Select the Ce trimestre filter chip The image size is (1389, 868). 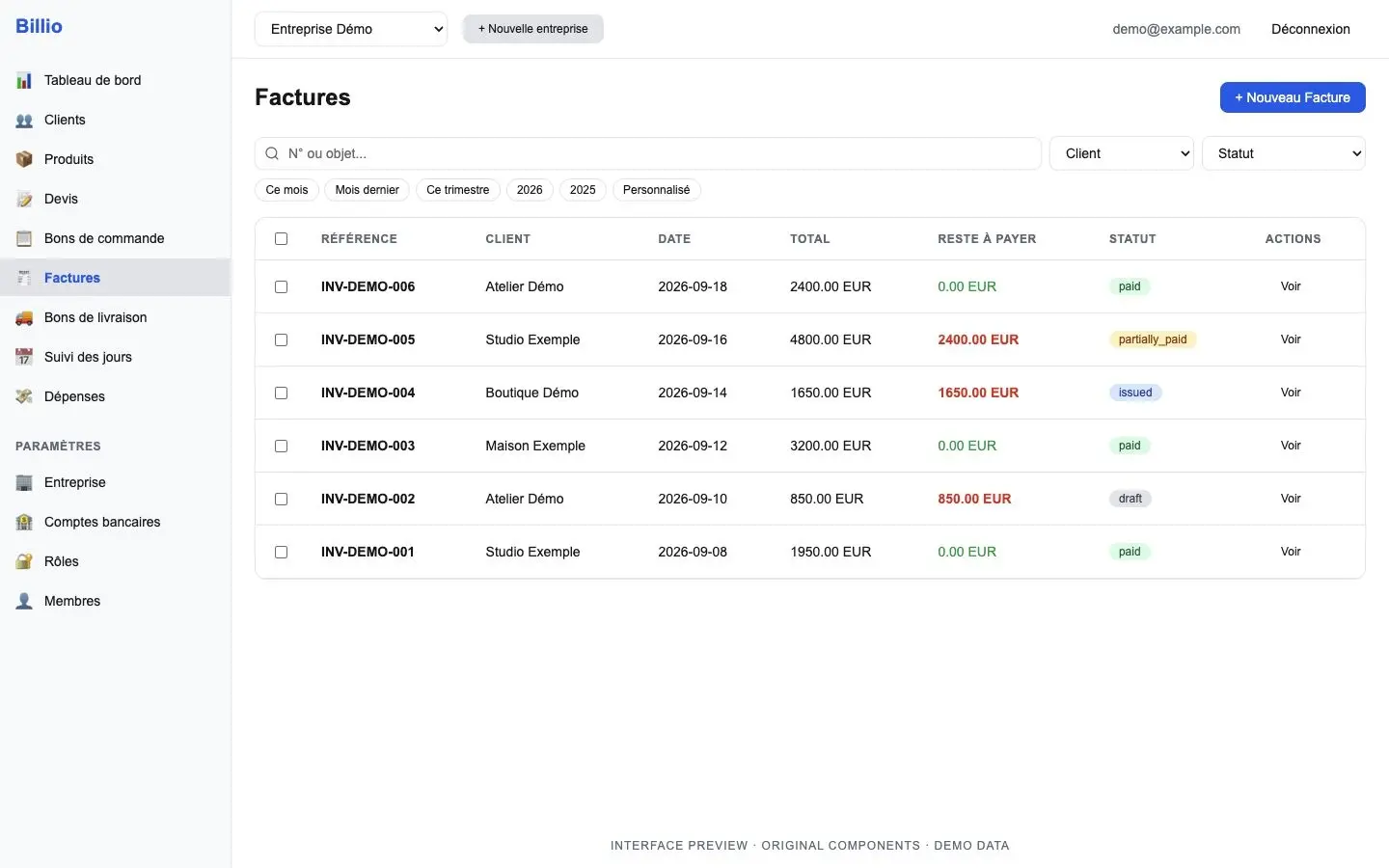click(x=458, y=190)
